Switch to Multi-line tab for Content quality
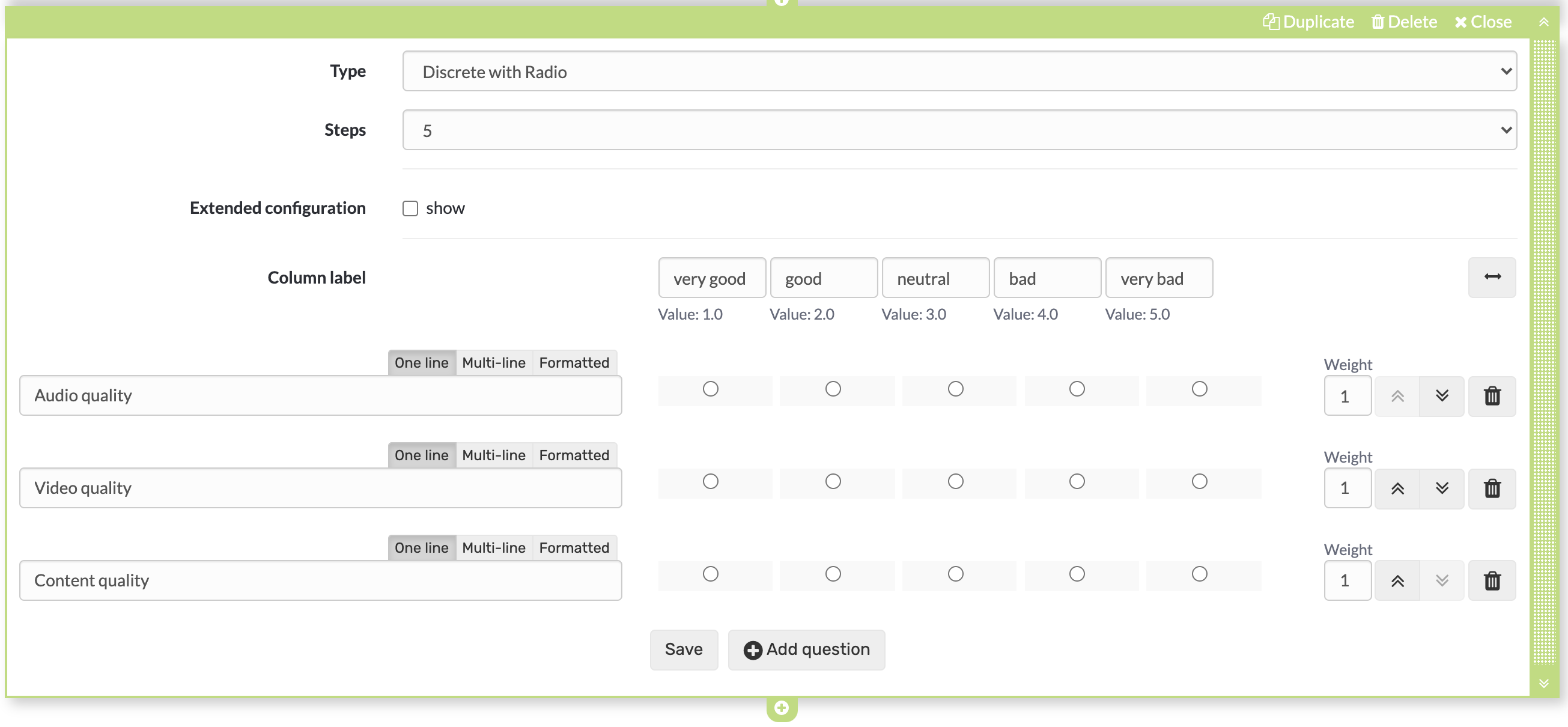The width and height of the screenshot is (1568, 727). click(493, 547)
